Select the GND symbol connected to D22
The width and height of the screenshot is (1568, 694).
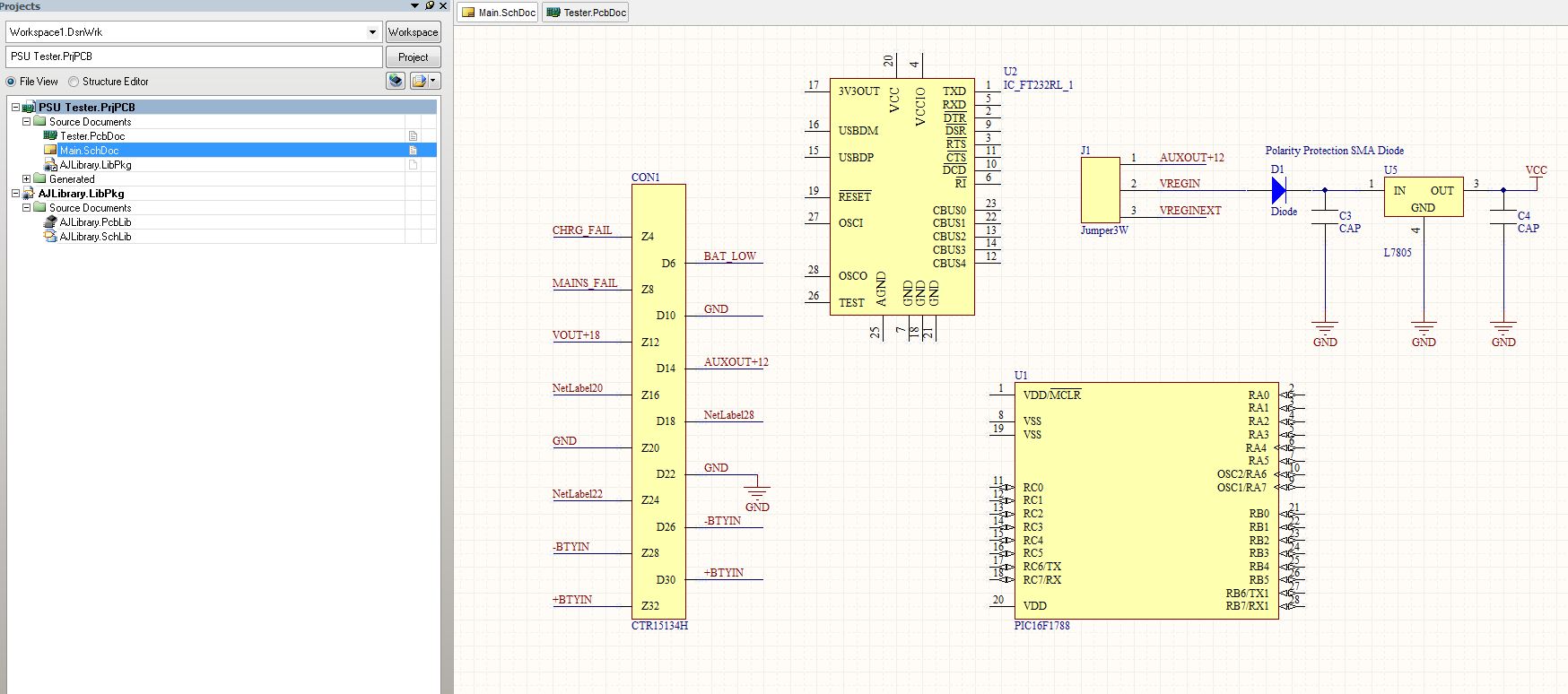tap(757, 495)
